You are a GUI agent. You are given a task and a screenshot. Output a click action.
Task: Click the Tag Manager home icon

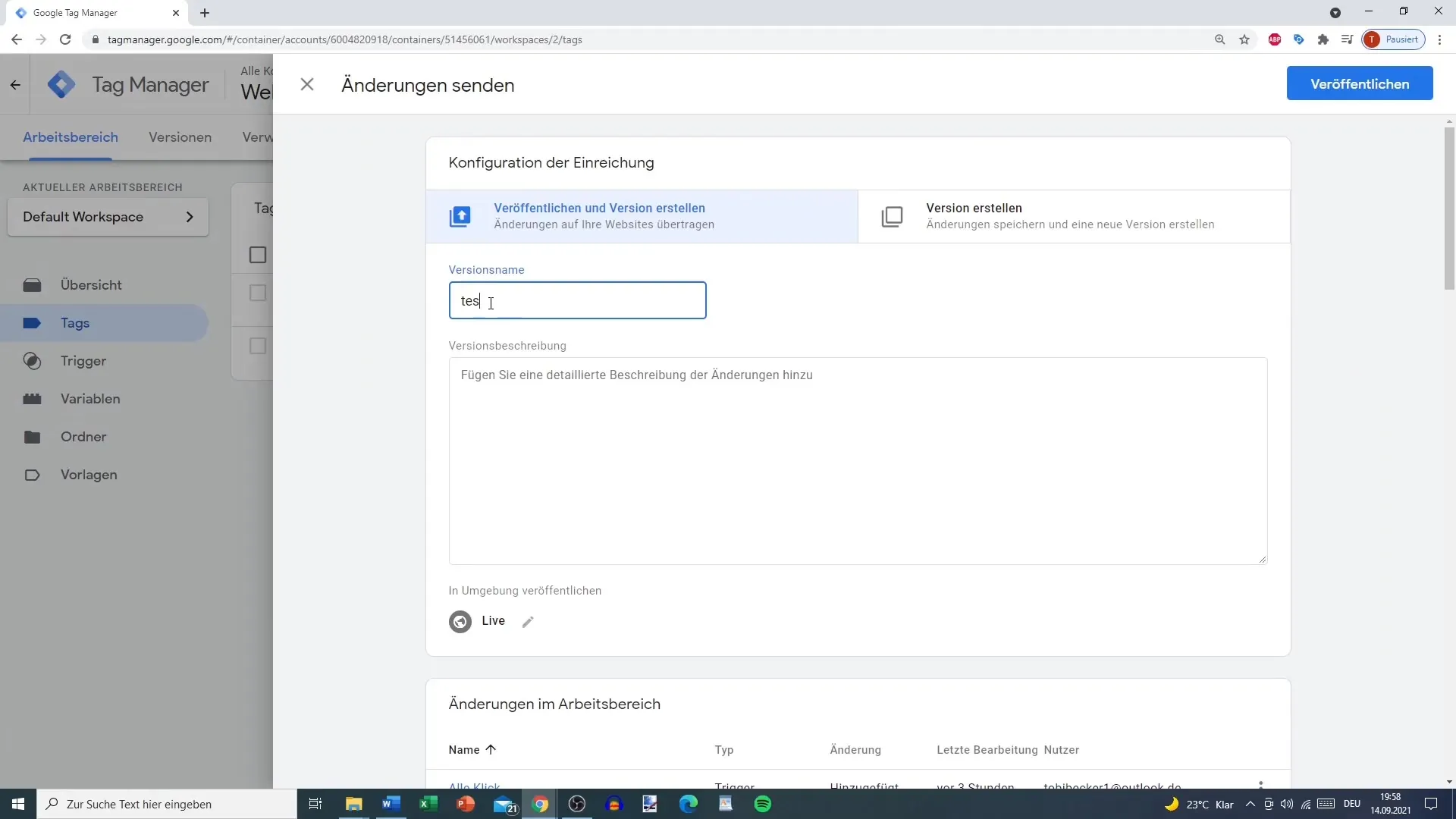tap(61, 84)
